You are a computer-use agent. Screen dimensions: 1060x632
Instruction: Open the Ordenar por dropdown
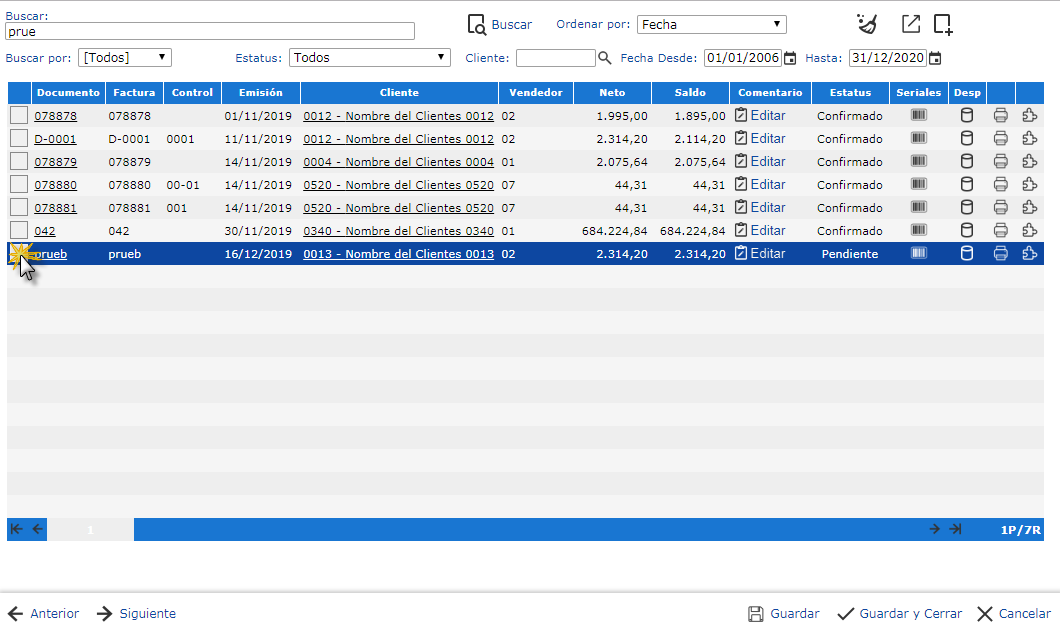[x=711, y=25]
